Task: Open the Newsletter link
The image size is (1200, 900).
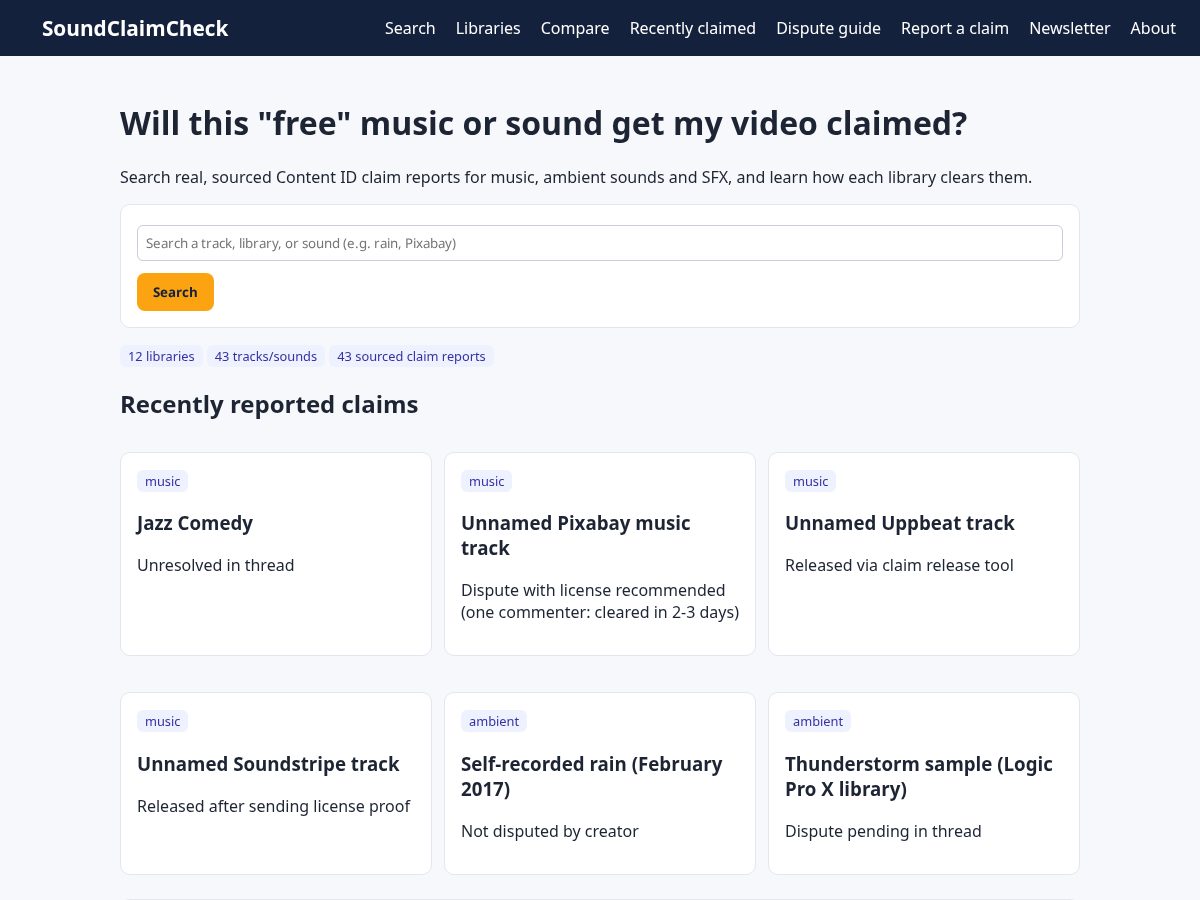Action: 1070,28
